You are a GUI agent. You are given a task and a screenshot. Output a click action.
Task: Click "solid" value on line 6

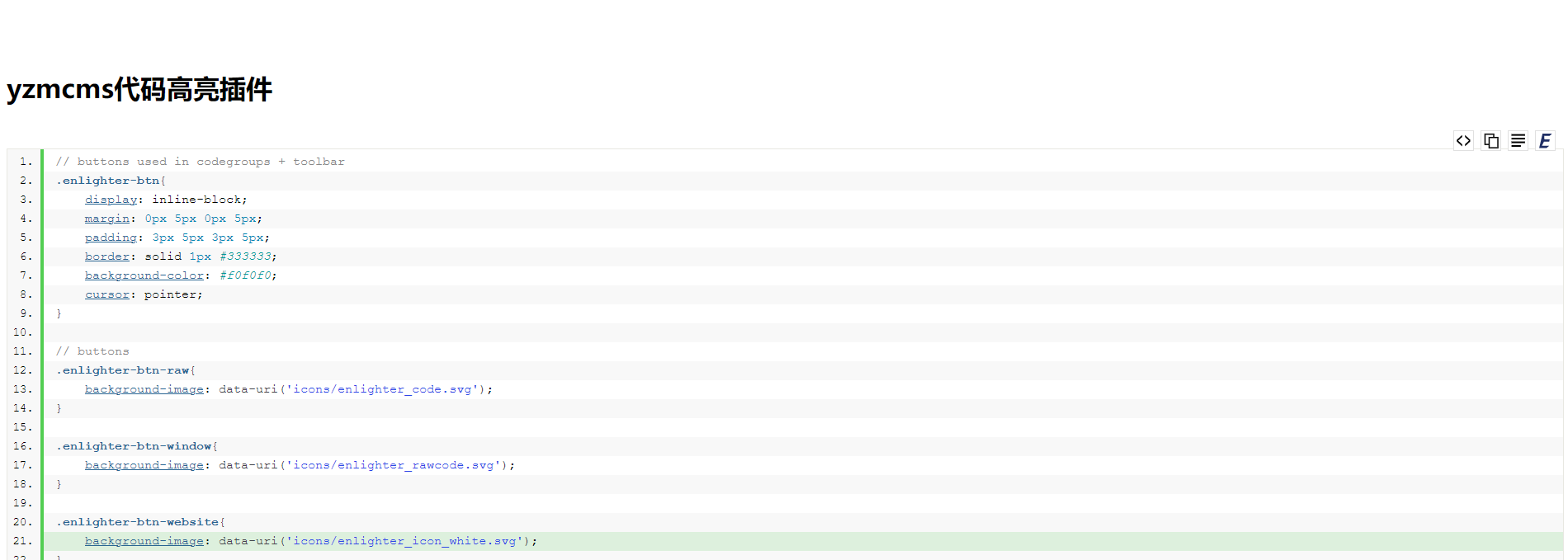coord(163,256)
